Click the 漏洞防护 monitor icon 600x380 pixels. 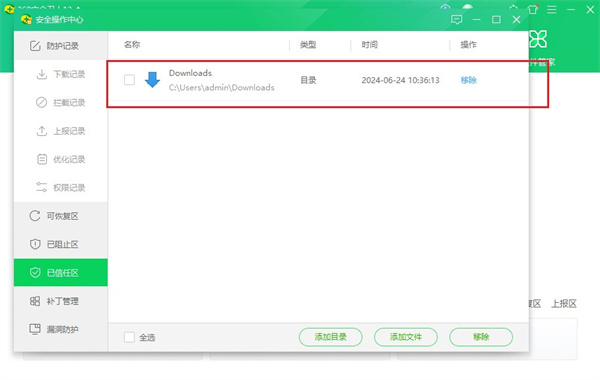click(35, 329)
